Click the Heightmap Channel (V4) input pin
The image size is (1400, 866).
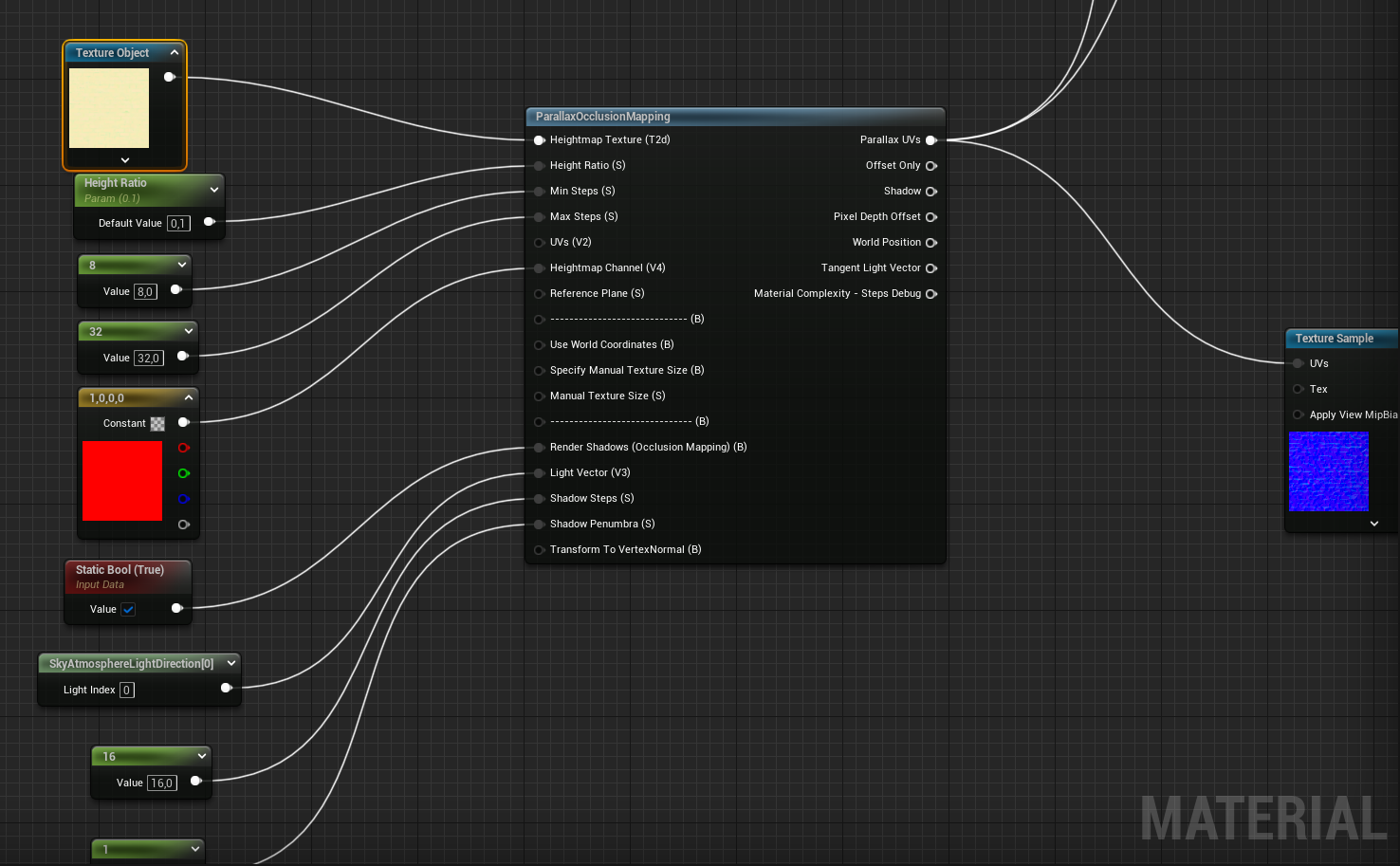539,268
